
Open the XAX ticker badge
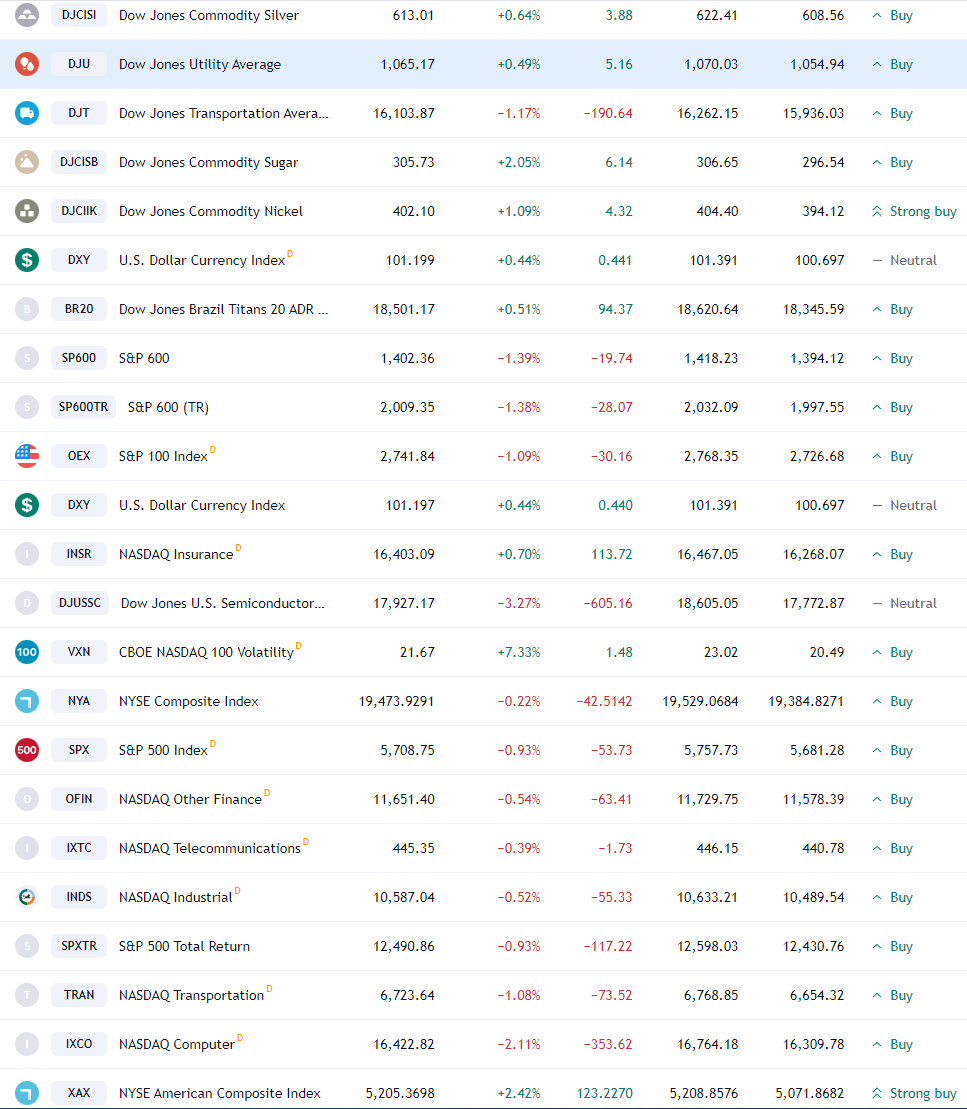coord(79,1093)
